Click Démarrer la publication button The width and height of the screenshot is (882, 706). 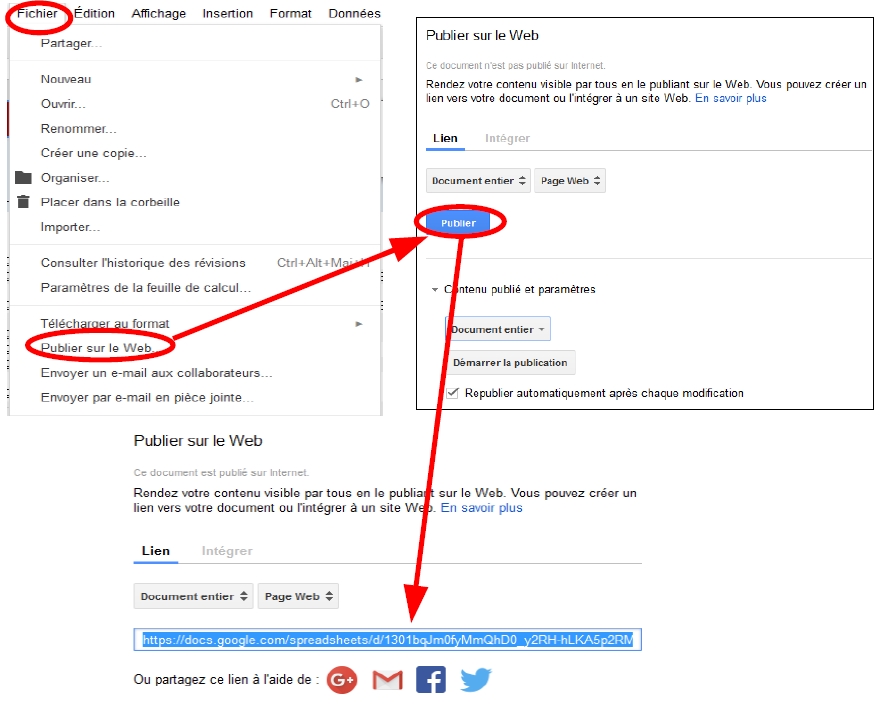coord(510,363)
